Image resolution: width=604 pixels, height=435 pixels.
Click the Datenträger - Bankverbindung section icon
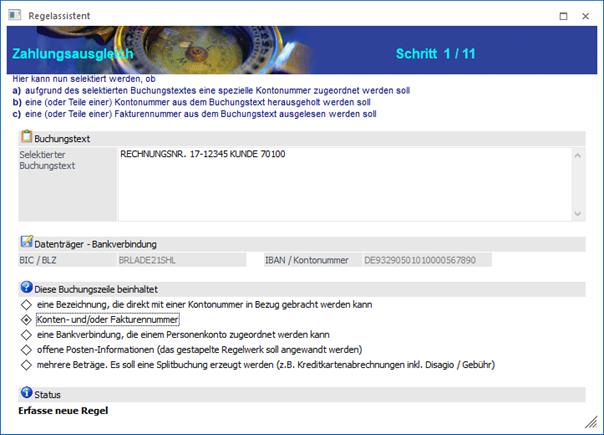click(26, 243)
